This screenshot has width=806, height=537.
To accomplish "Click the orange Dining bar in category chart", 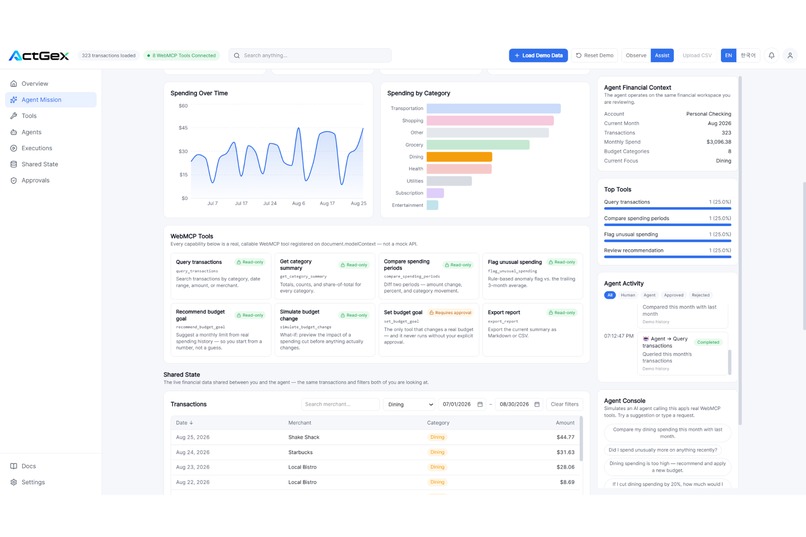I will click(459, 157).
